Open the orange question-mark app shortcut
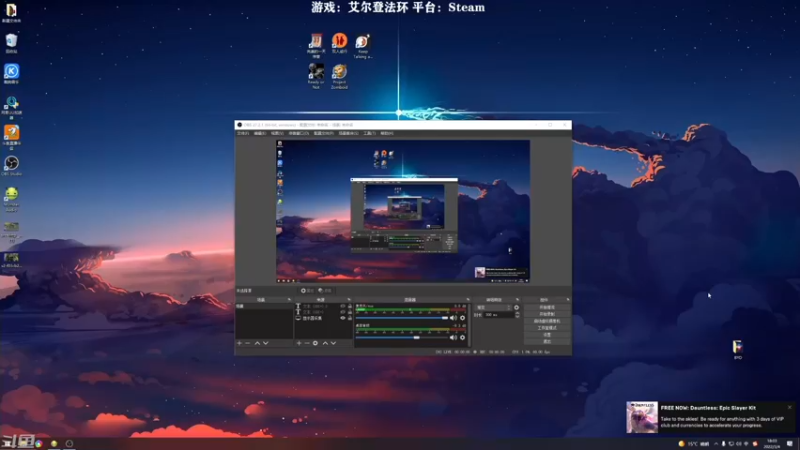Screen dimensions: 800x450 point(11,137)
